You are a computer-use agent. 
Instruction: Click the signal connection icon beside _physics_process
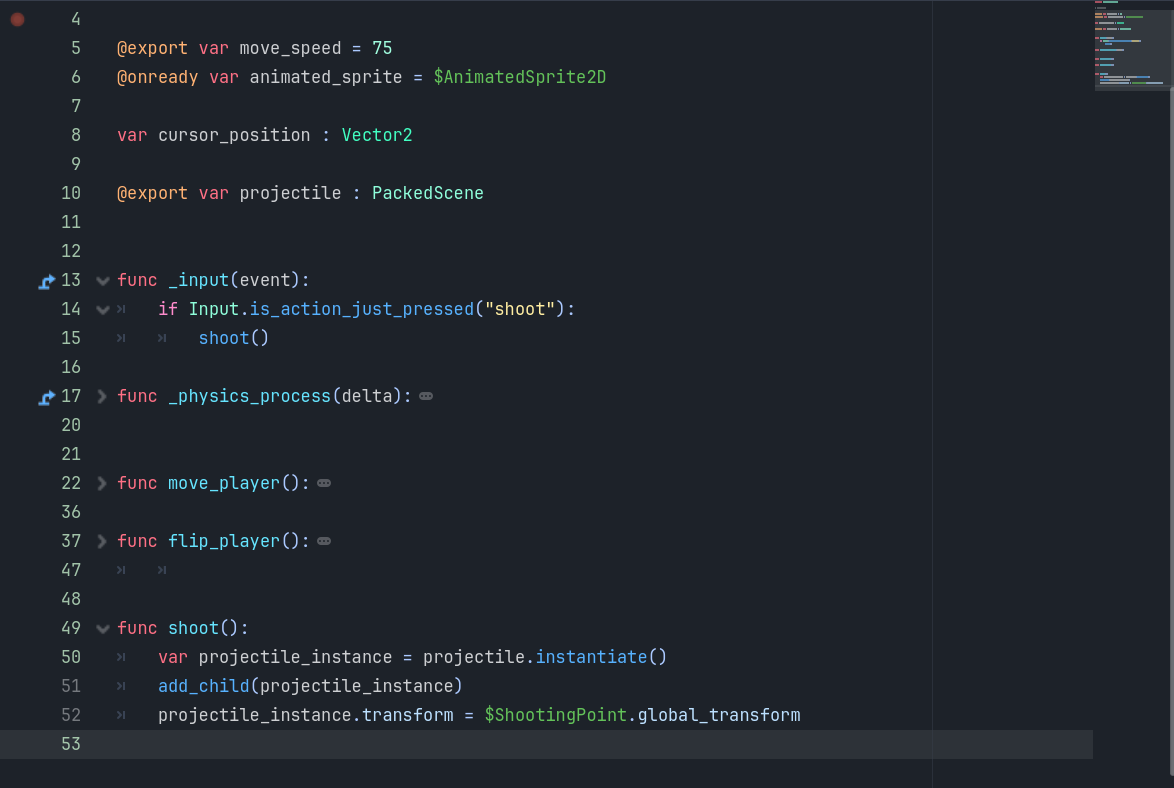click(45, 396)
